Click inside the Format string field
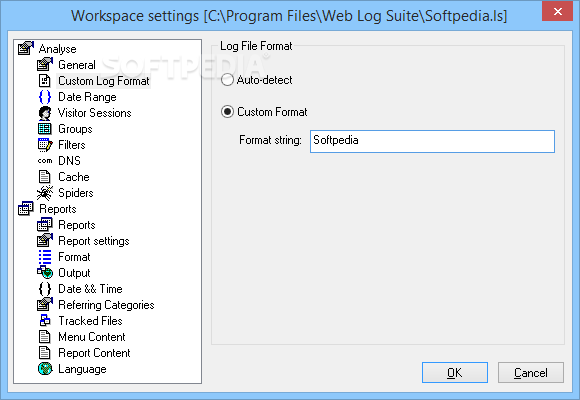The width and height of the screenshot is (580, 400). pos(432,141)
